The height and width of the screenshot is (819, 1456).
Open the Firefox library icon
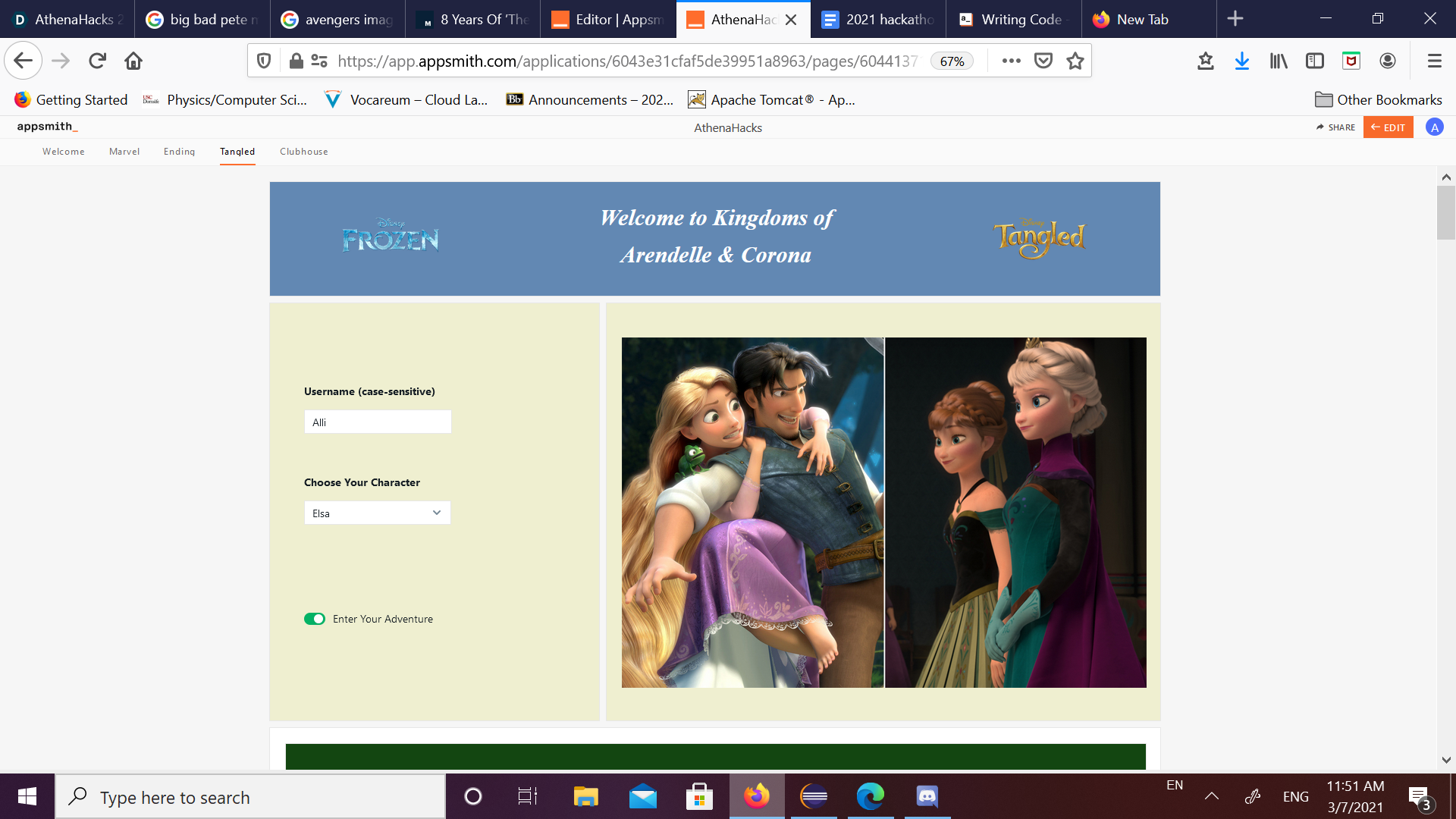pyautogui.click(x=1279, y=61)
